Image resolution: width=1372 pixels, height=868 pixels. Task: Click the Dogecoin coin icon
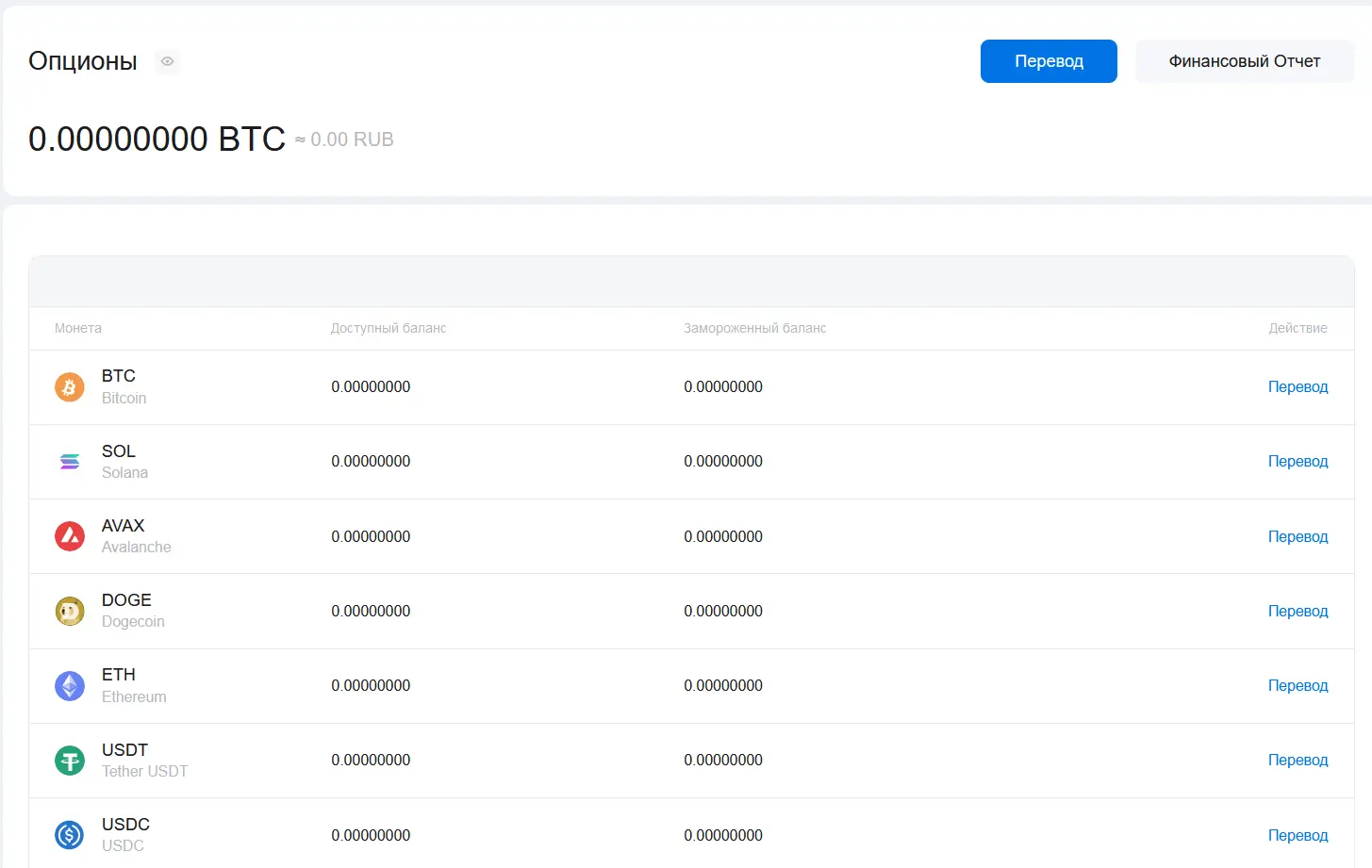coord(70,611)
